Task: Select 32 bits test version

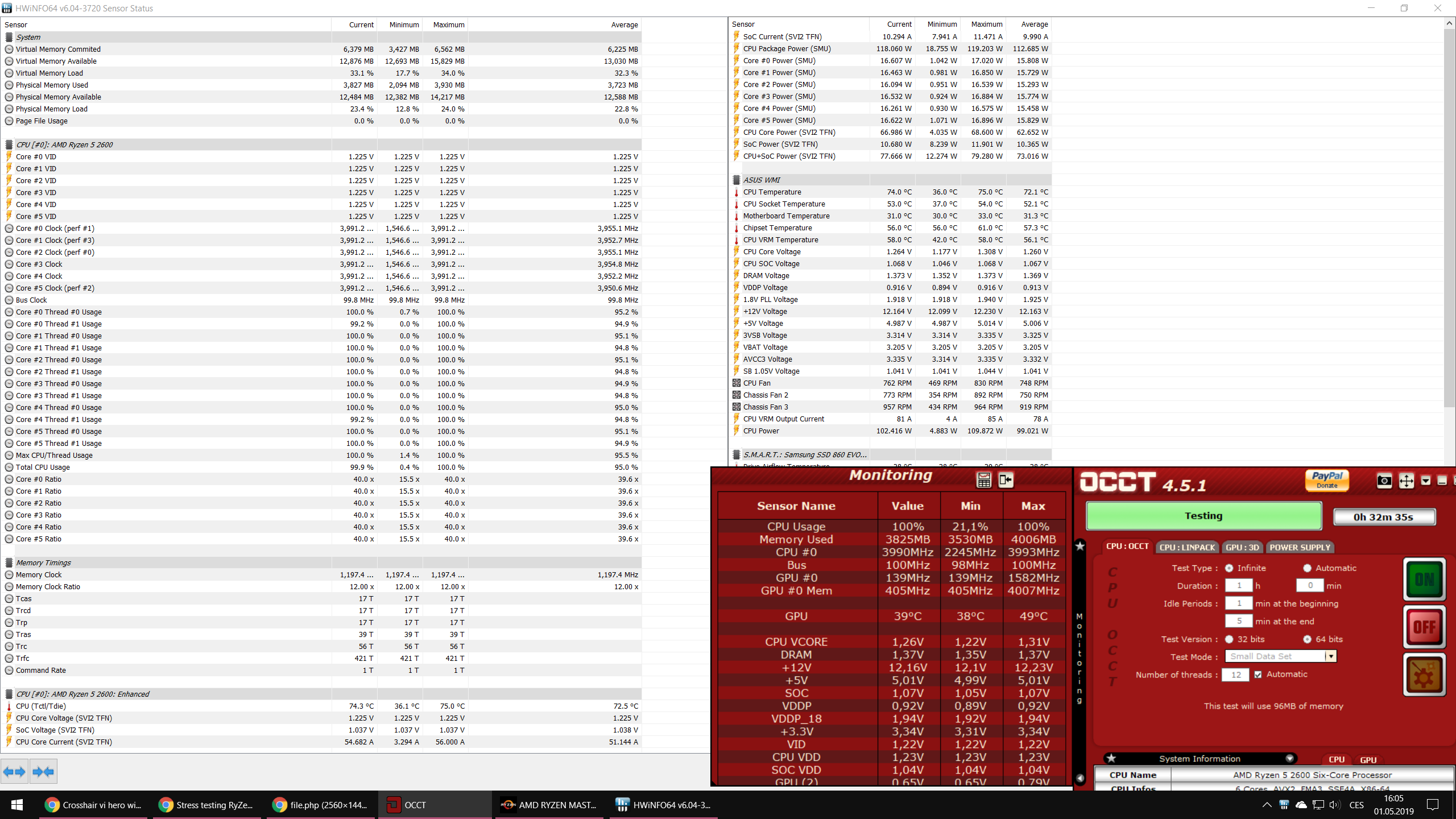Action: pyautogui.click(x=1229, y=639)
